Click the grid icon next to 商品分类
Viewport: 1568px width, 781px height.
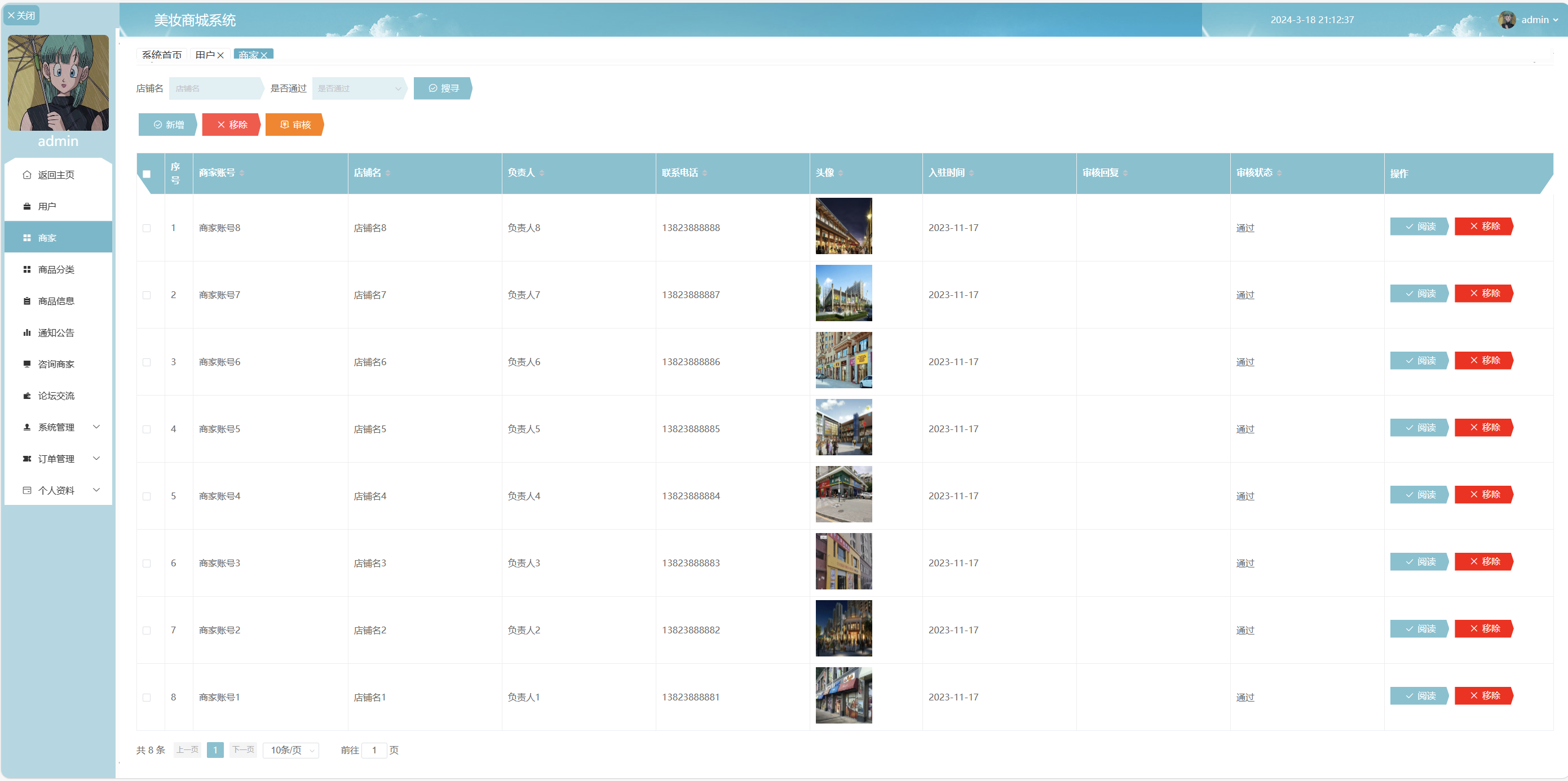27,269
